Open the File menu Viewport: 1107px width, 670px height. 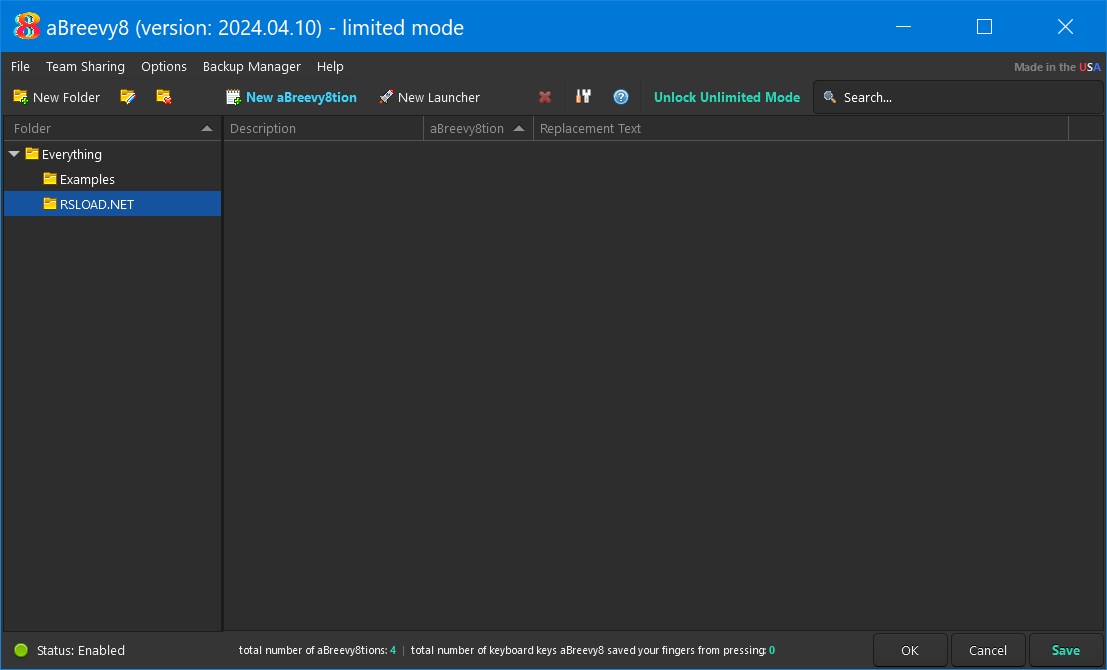tap(20, 66)
